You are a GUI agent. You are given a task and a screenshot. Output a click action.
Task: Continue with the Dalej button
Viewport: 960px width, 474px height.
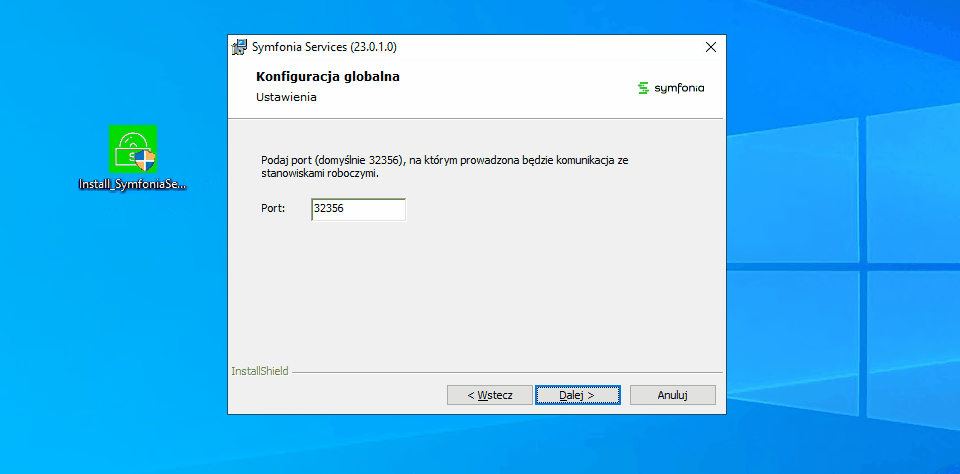click(x=577, y=395)
